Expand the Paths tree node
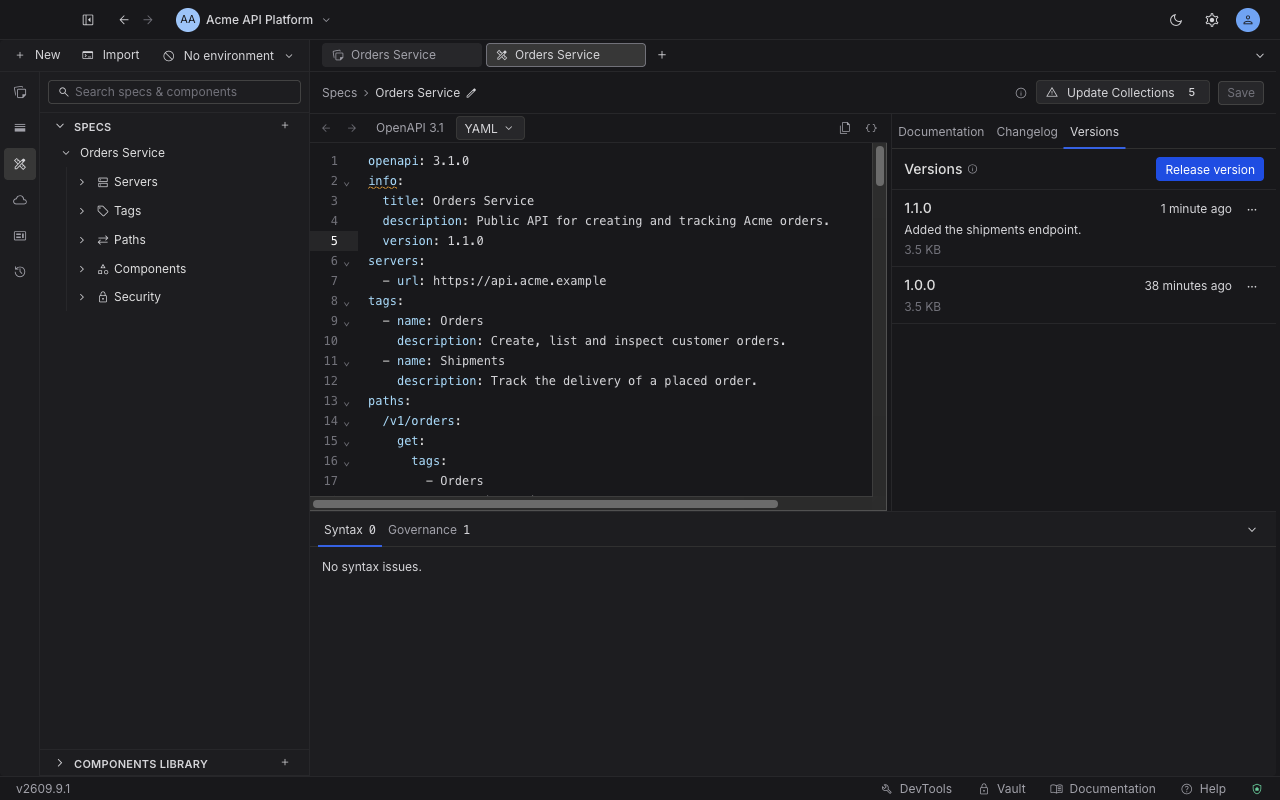This screenshot has width=1280, height=800. coord(82,240)
